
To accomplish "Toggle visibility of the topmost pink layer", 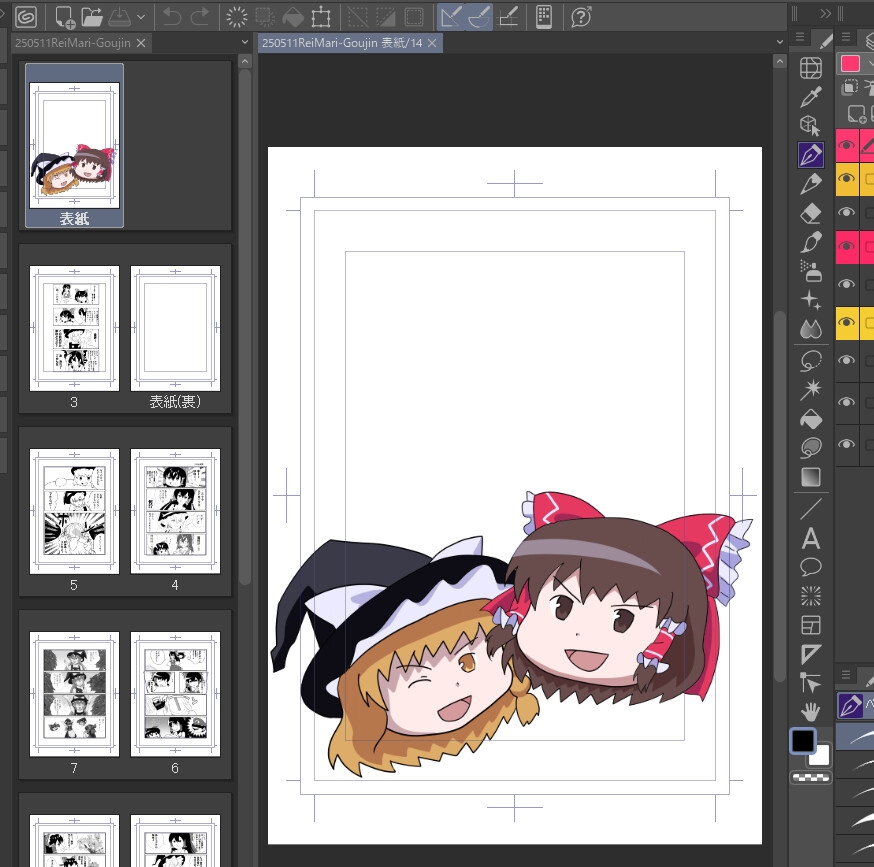I will coord(847,146).
